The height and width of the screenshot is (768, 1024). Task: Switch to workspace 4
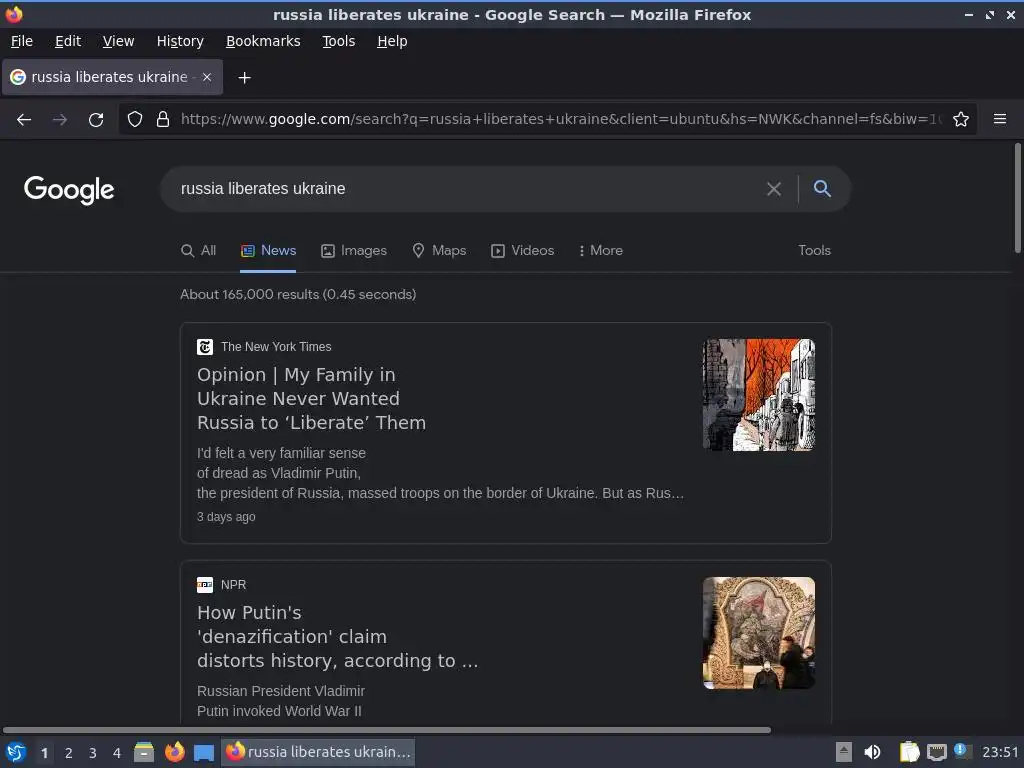click(x=117, y=753)
